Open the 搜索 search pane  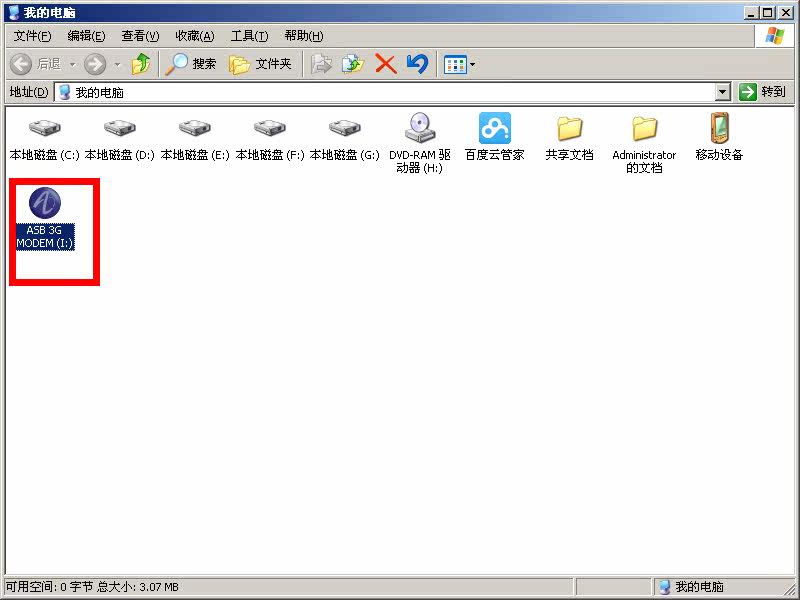(x=191, y=64)
